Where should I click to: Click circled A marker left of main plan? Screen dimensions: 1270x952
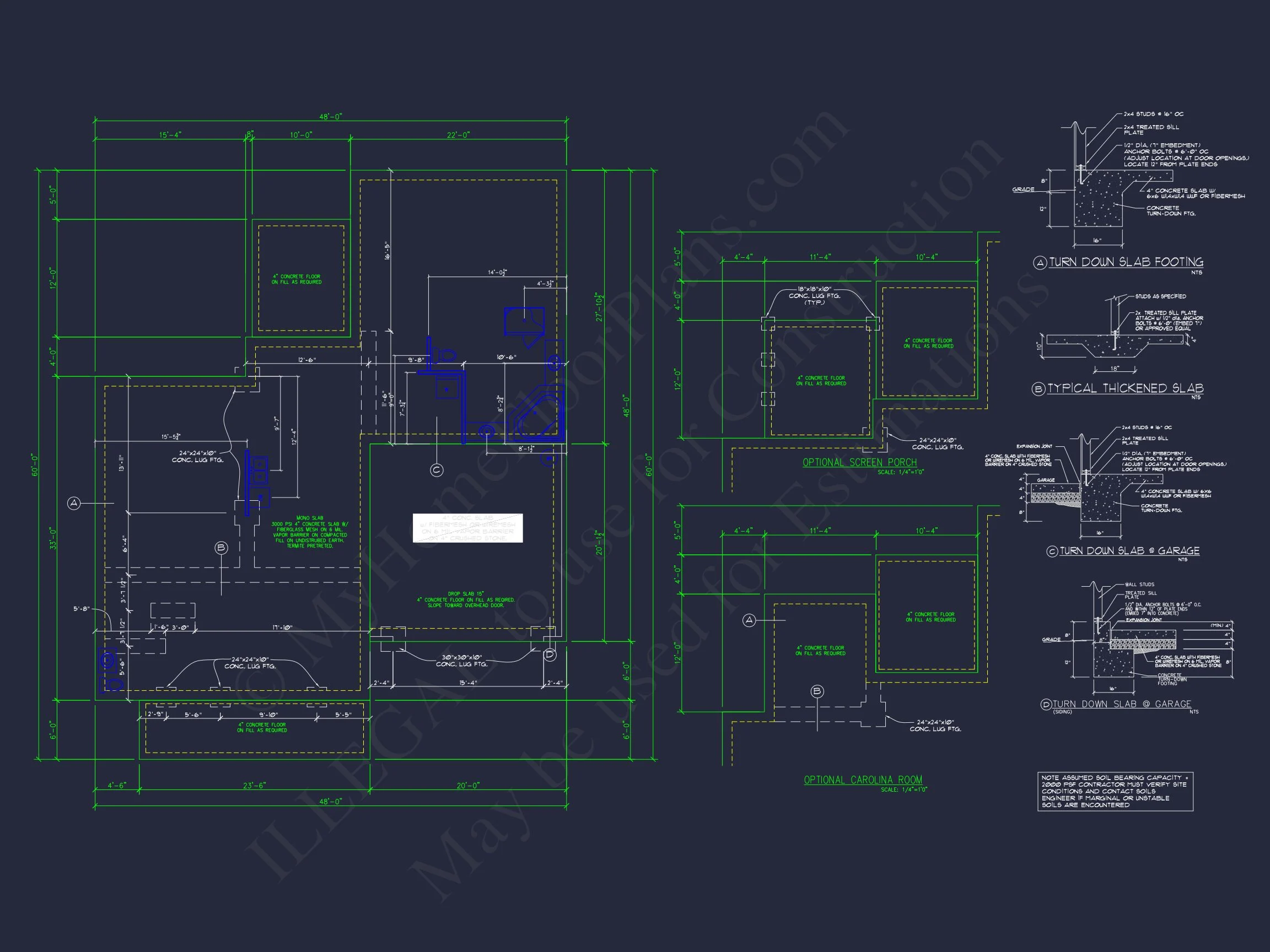(x=74, y=503)
